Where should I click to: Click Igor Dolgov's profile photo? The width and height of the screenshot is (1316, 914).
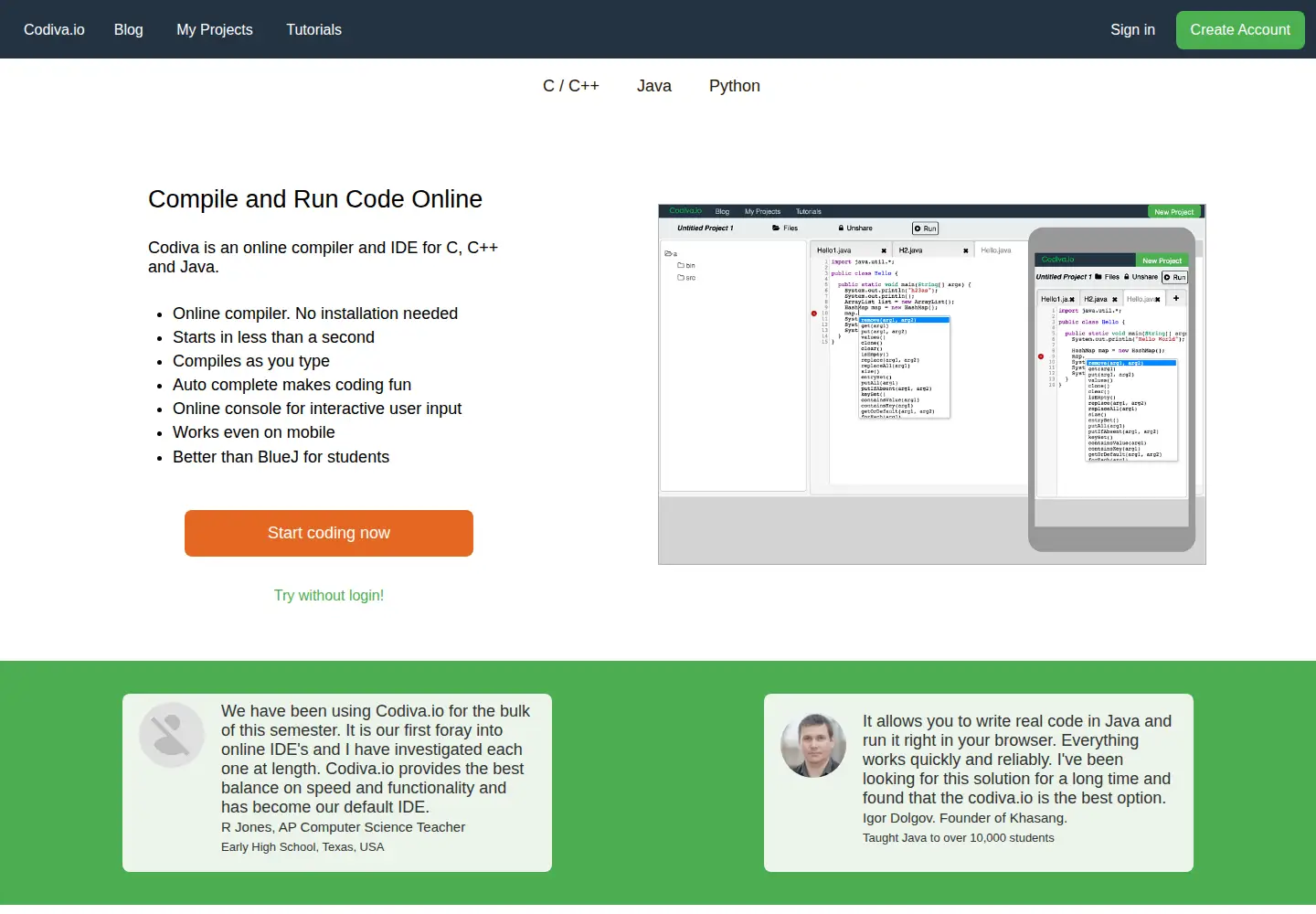click(x=813, y=745)
